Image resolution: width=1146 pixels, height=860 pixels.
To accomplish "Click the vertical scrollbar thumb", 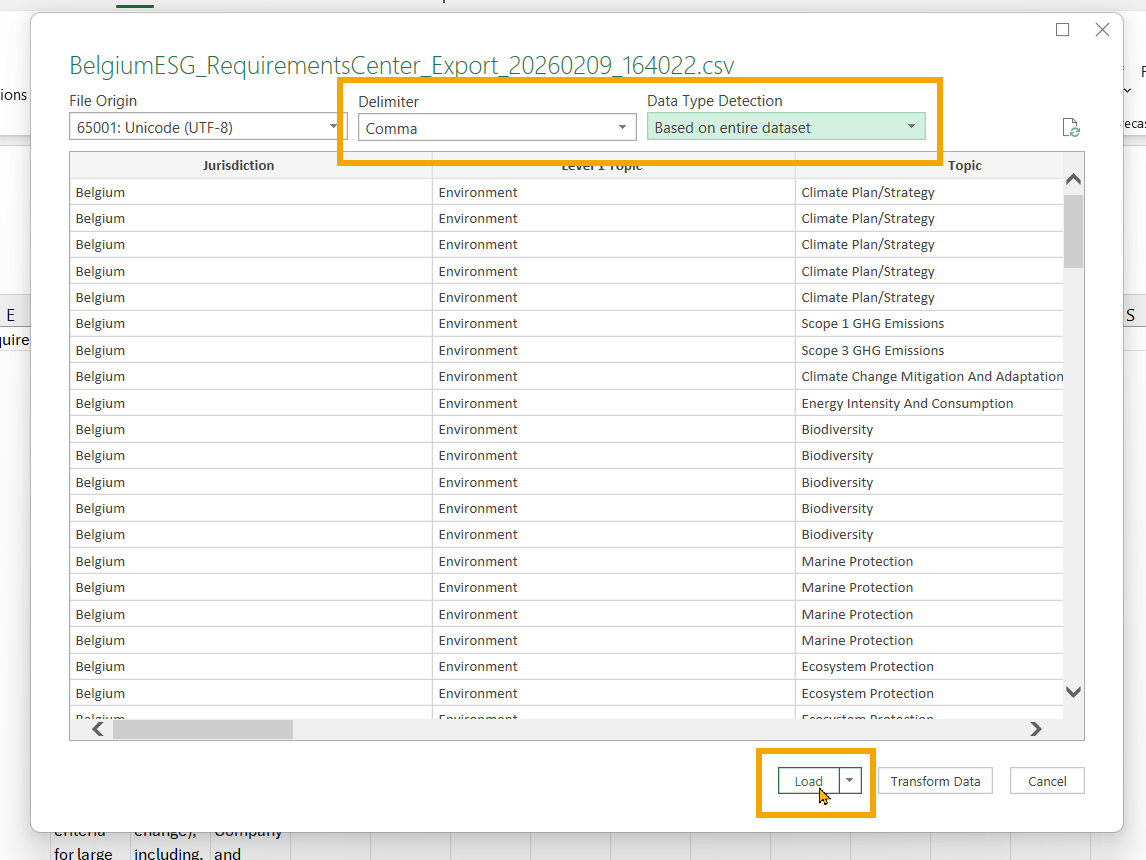I will point(1073,231).
